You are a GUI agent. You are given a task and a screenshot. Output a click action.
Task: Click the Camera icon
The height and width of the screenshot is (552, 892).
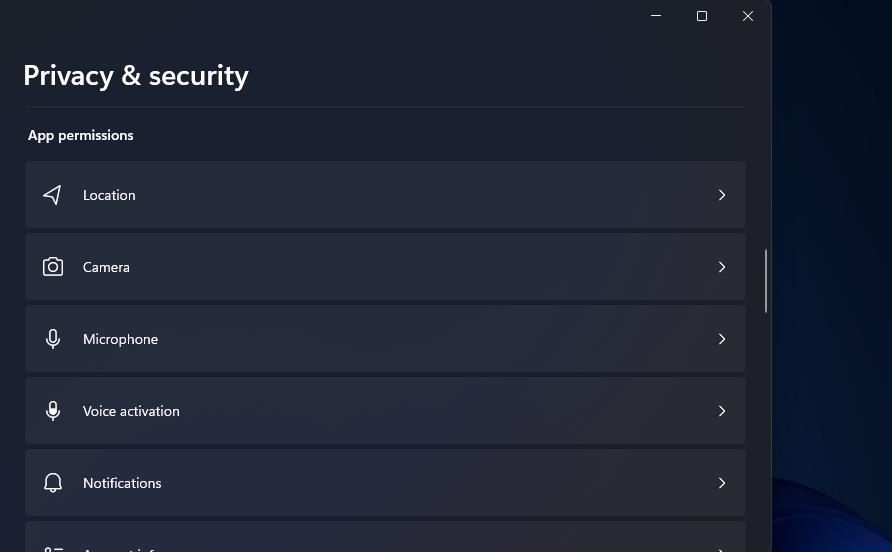(53, 267)
